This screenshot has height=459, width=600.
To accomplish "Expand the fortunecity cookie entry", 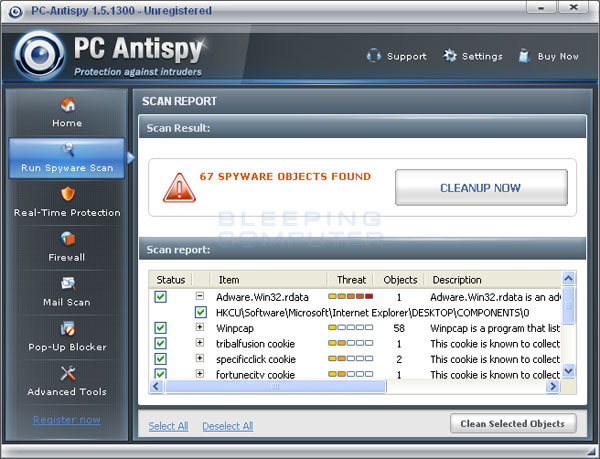I will click(200, 373).
